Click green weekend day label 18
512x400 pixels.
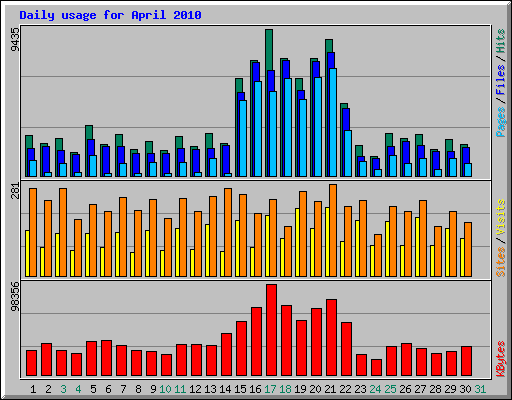click(285, 389)
